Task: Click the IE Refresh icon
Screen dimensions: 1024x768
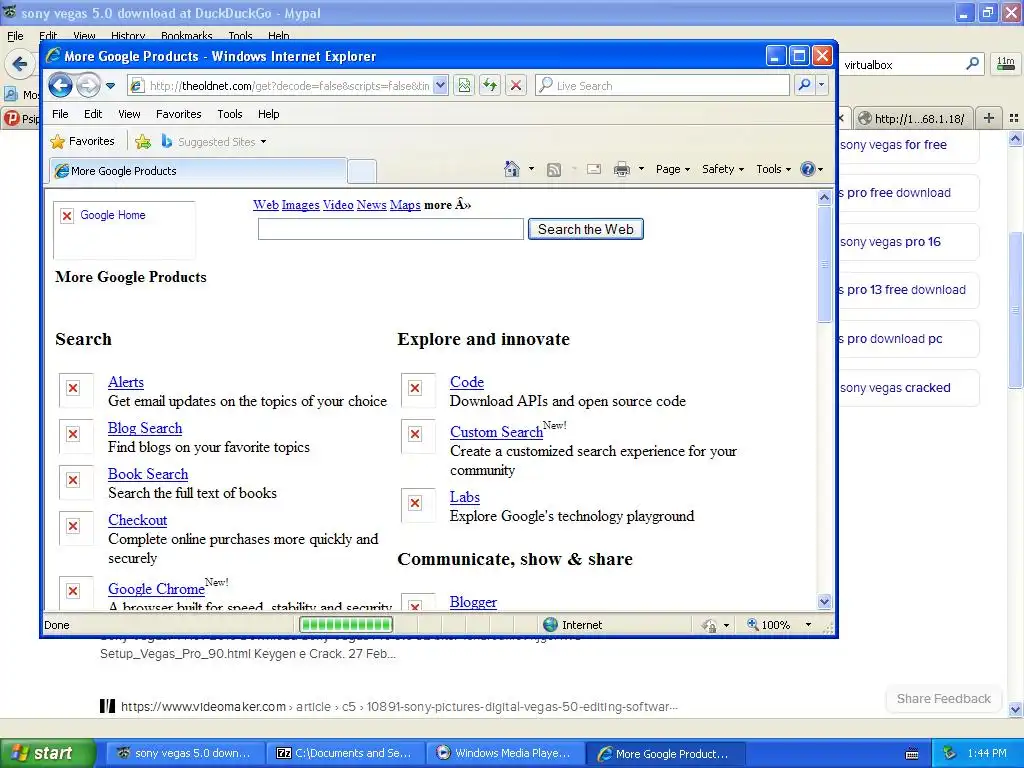Action: click(x=490, y=86)
